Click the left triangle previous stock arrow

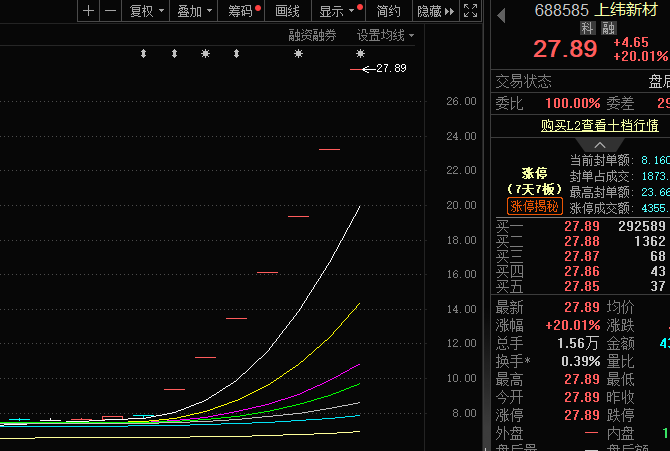pos(501,13)
